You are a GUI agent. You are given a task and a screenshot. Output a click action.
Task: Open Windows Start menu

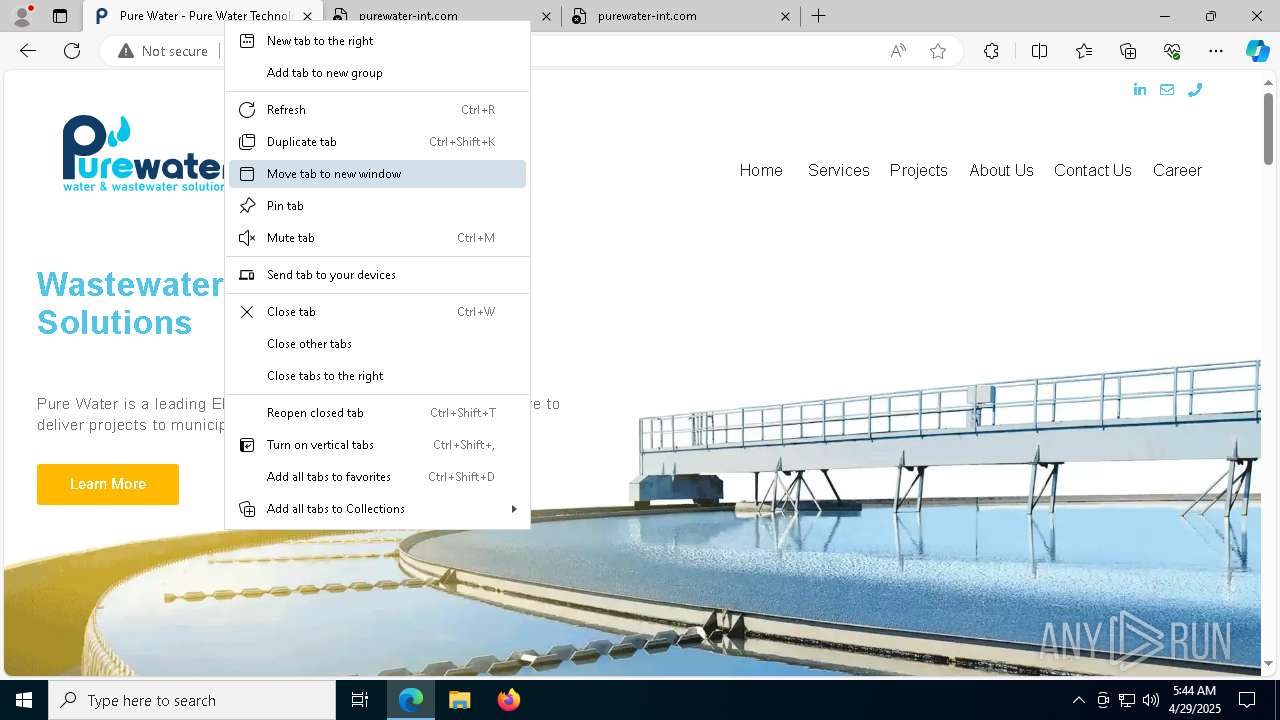(24, 700)
